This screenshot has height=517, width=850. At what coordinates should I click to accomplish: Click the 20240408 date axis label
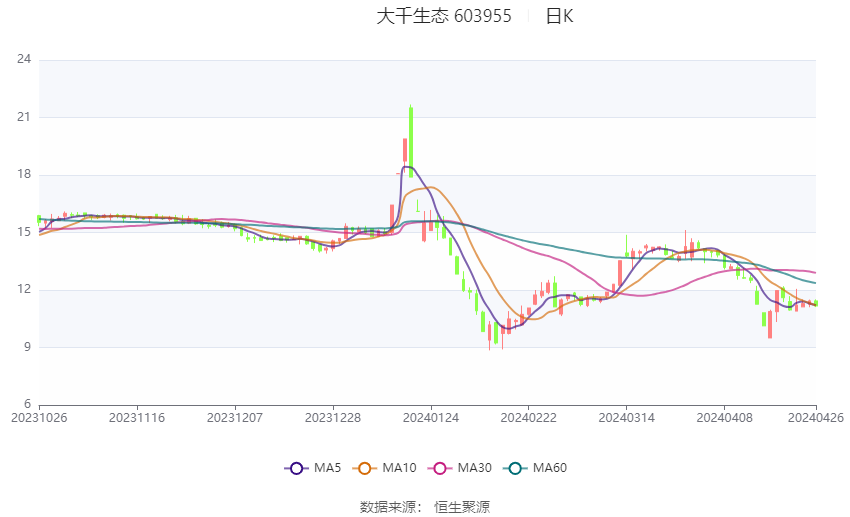click(725, 418)
